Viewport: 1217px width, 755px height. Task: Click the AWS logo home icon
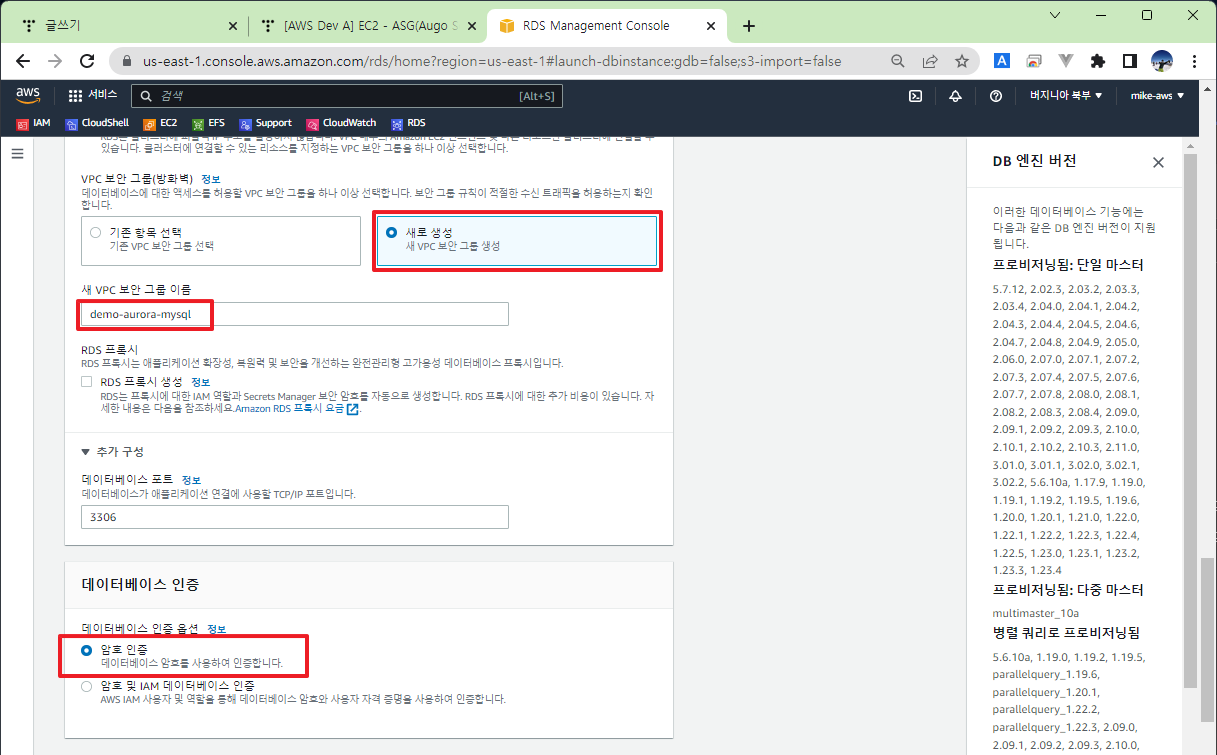click(x=28, y=95)
